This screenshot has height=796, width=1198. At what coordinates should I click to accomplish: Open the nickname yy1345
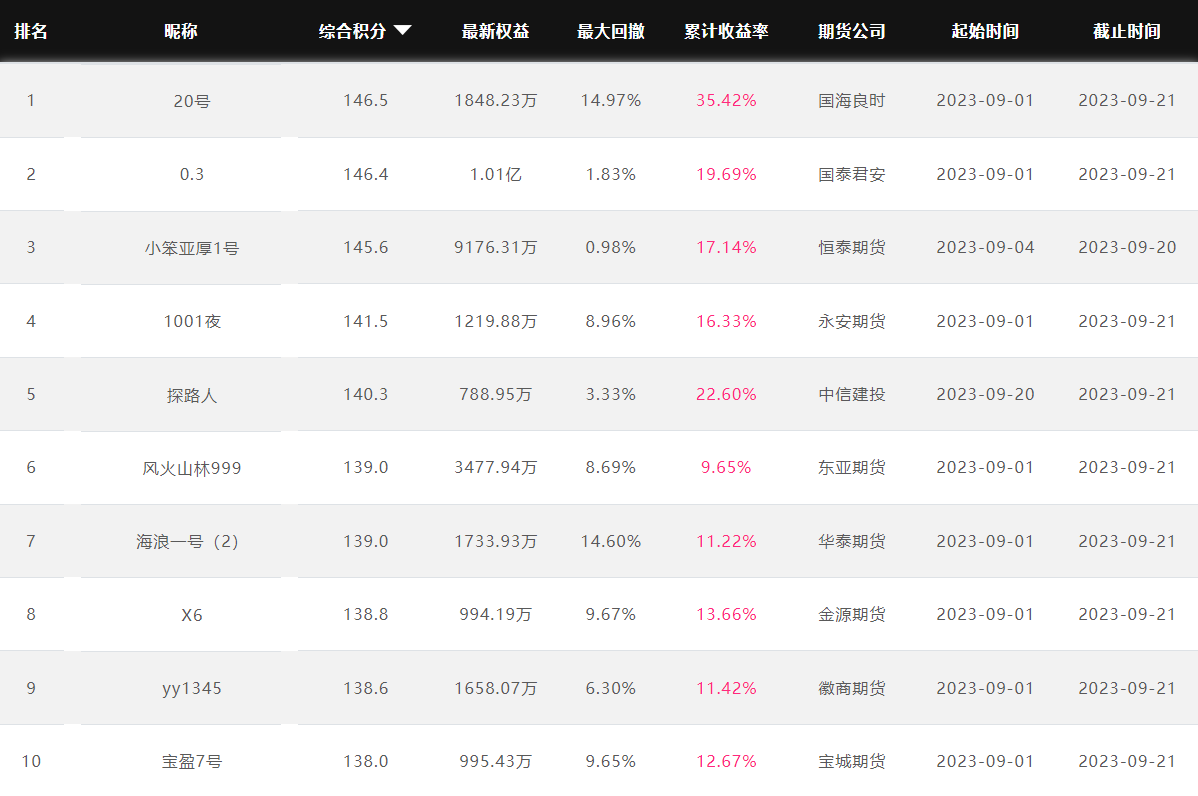click(192, 688)
